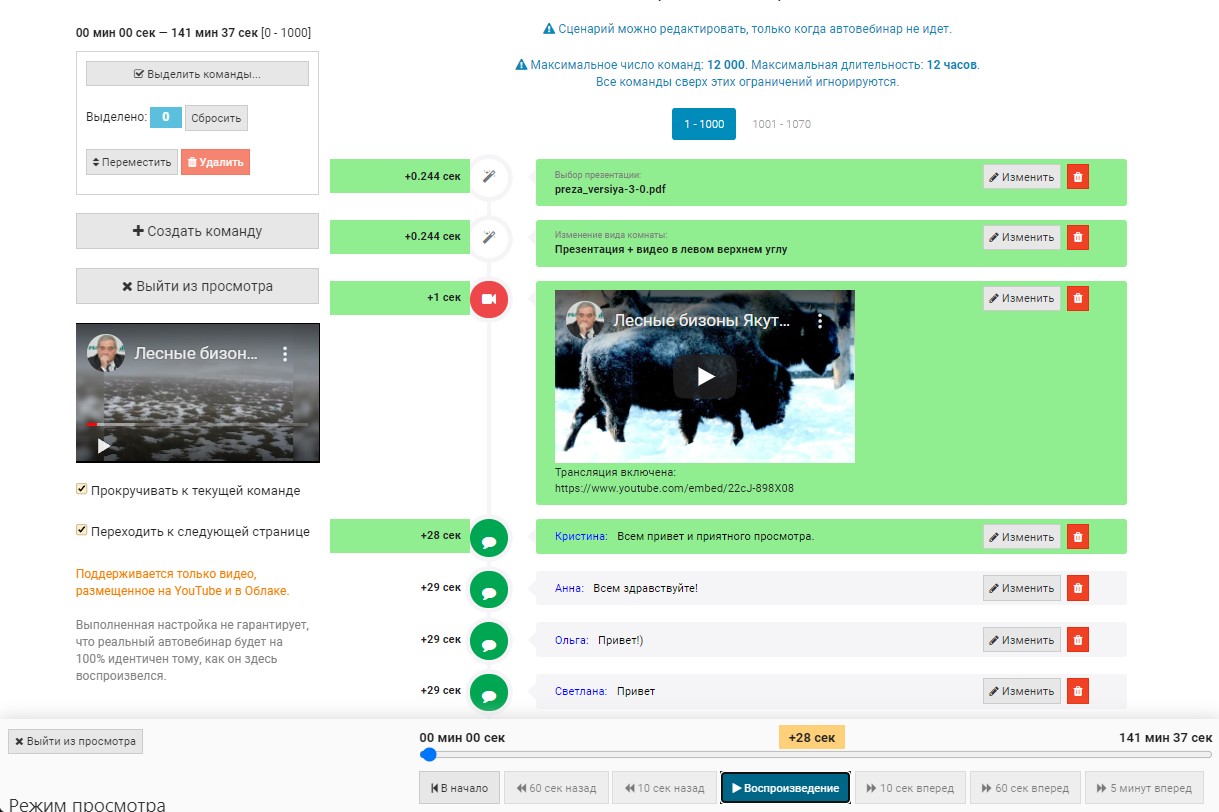Toggle 'Переходить к следующей странице' checkbox
The width and height of the screenshot is (1219, 812).
[82, 531]
